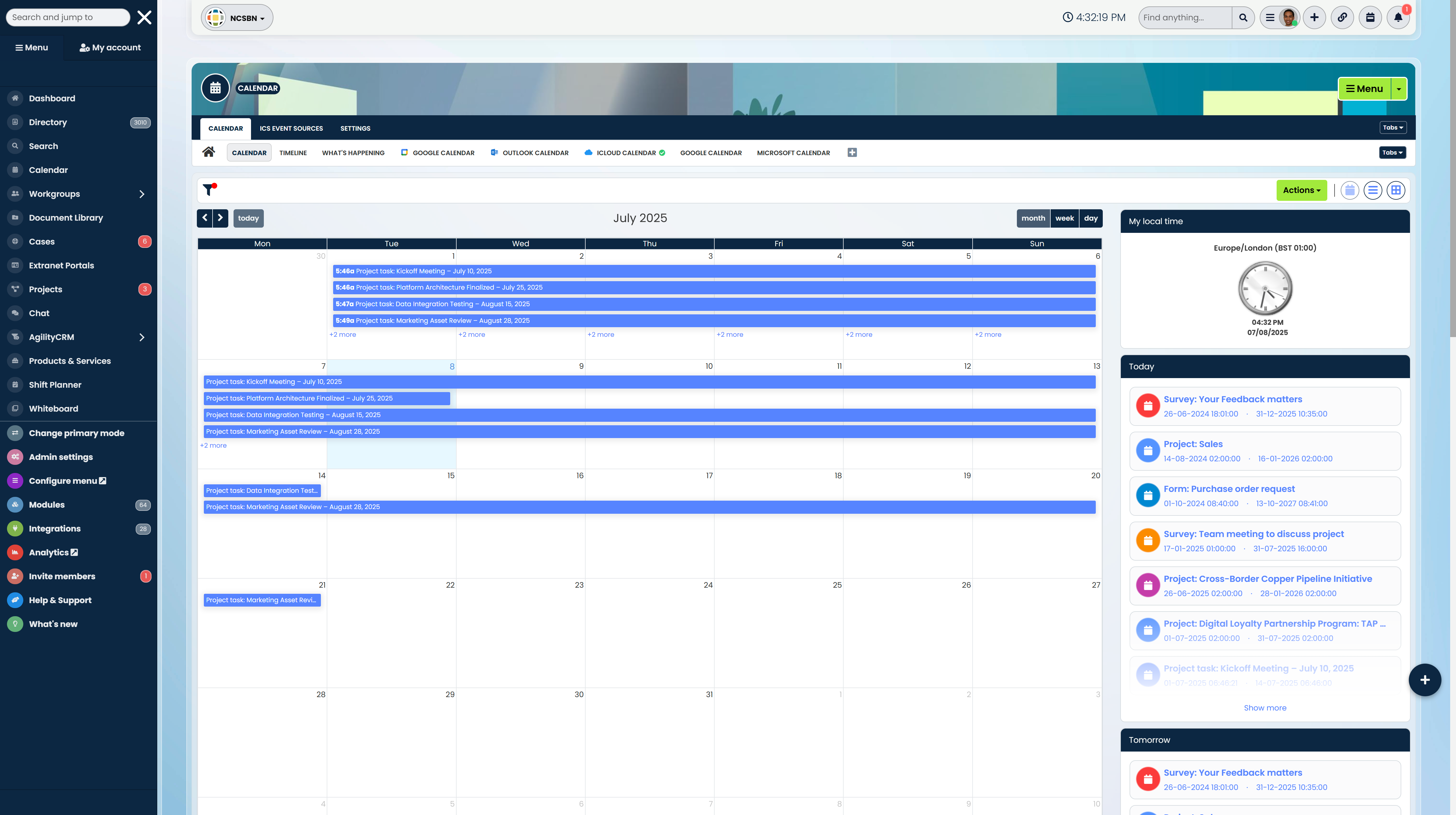Image resolution: width=1456 pixels, height=815 pixels.
Task: Expand the Workgroups sidebar chevron
Action: click(142, 194)
